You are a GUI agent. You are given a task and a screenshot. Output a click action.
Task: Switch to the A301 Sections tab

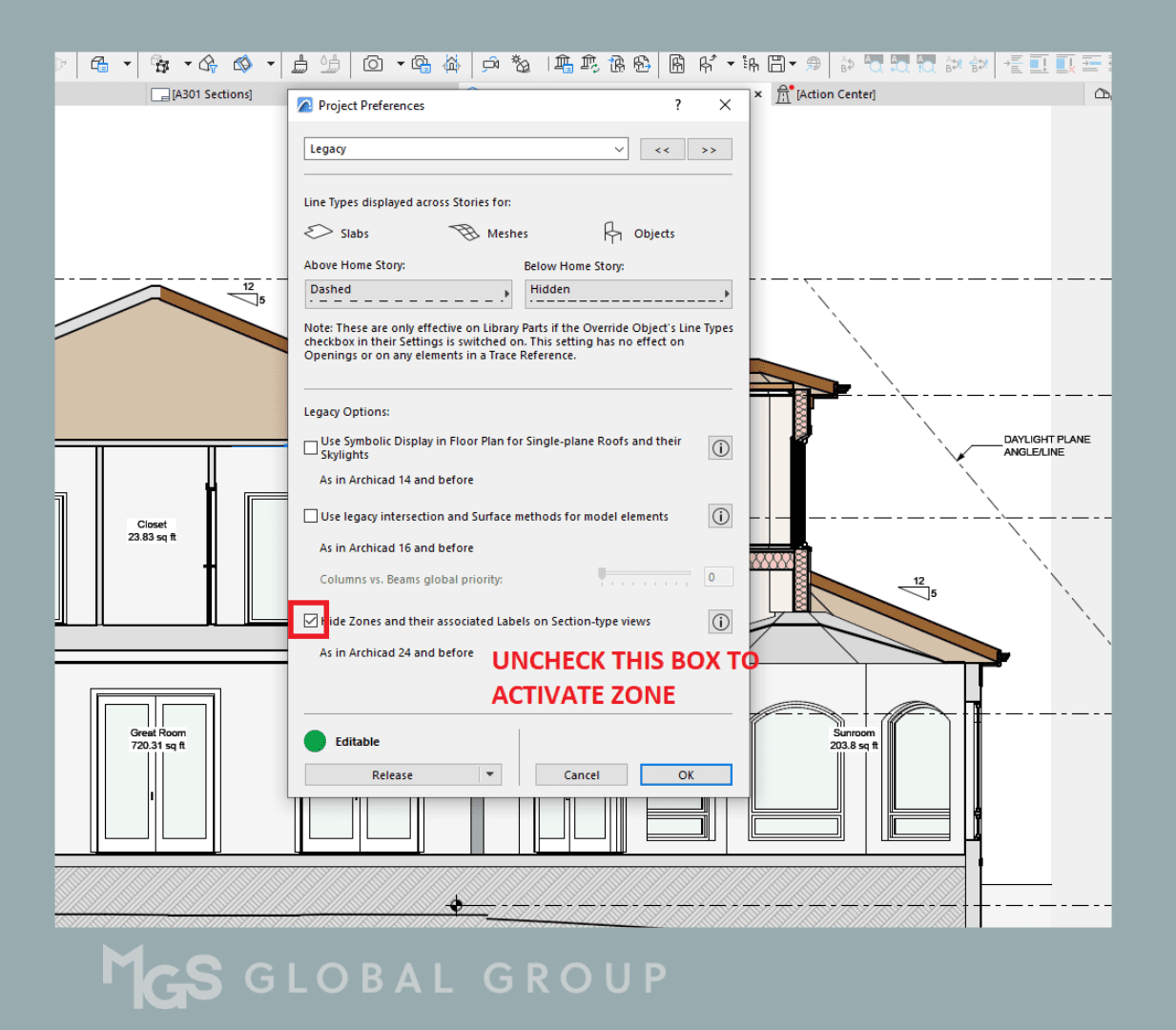click(210, 93)
